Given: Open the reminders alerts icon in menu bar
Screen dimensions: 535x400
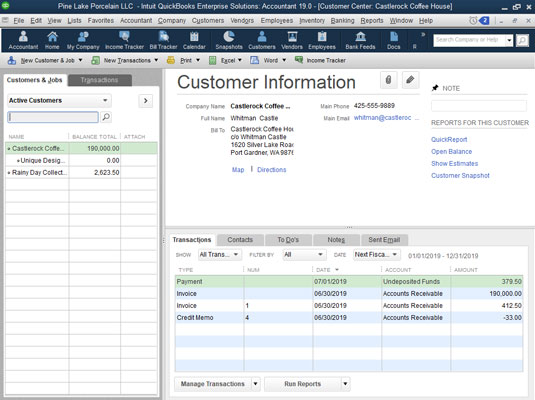Looking at the screenshot, I should point(473,20).
